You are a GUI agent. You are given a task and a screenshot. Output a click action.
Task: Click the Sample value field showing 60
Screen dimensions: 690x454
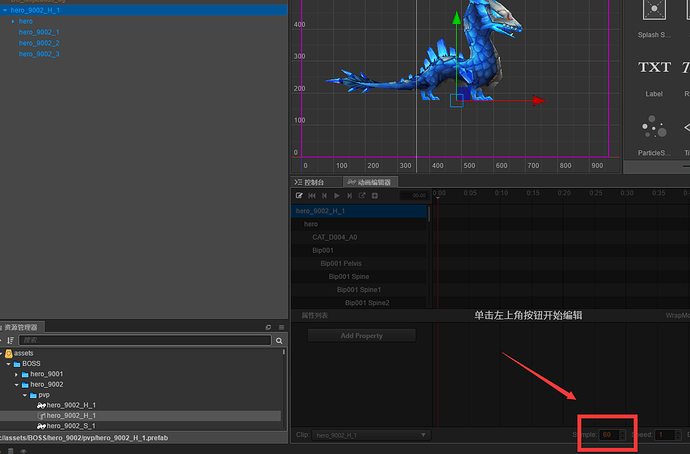[609, 435]
